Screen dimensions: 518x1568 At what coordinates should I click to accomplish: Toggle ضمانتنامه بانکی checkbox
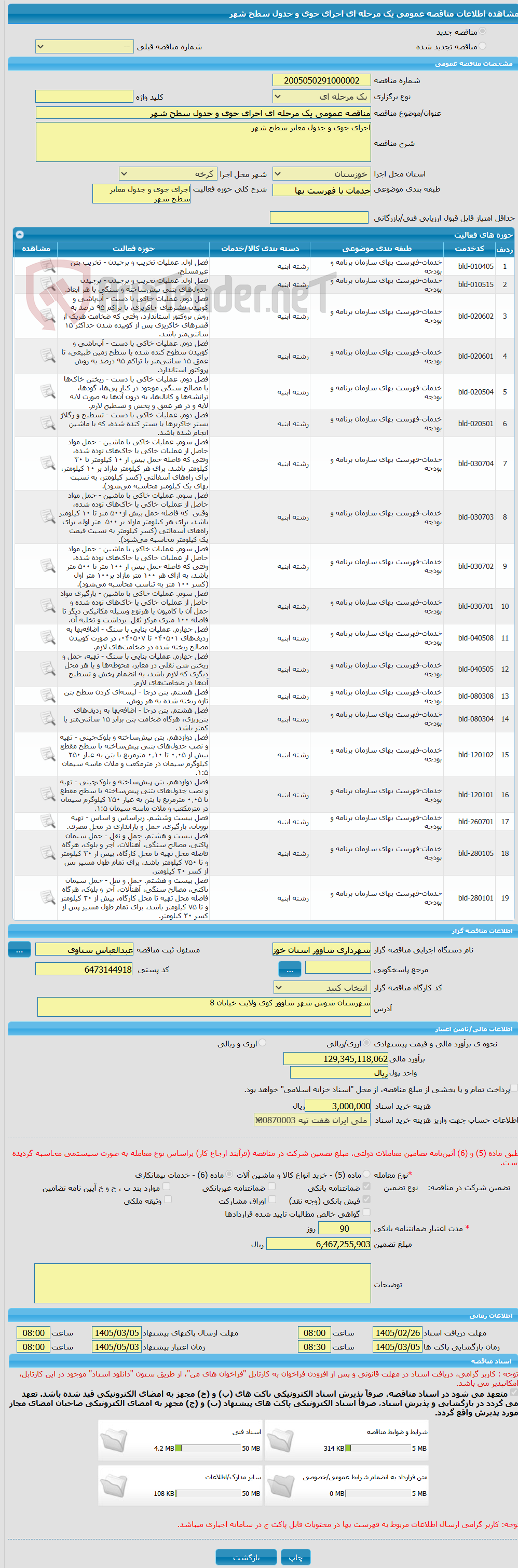366,1187
